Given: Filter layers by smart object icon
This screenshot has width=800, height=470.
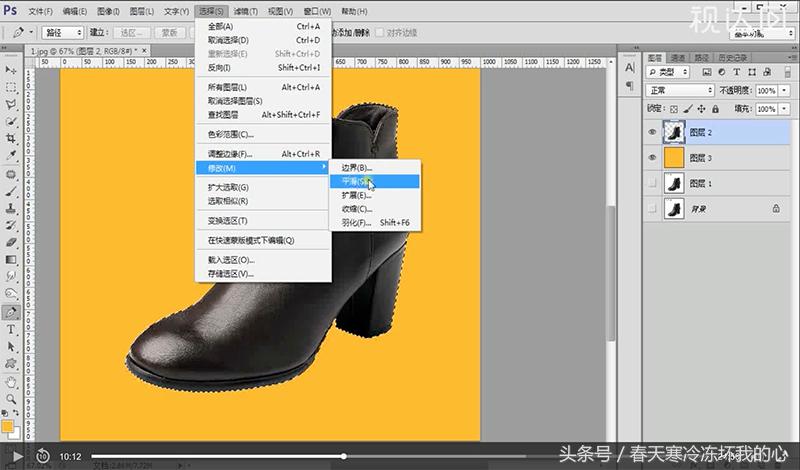Looking at the screenshot, I should [767, 72].
